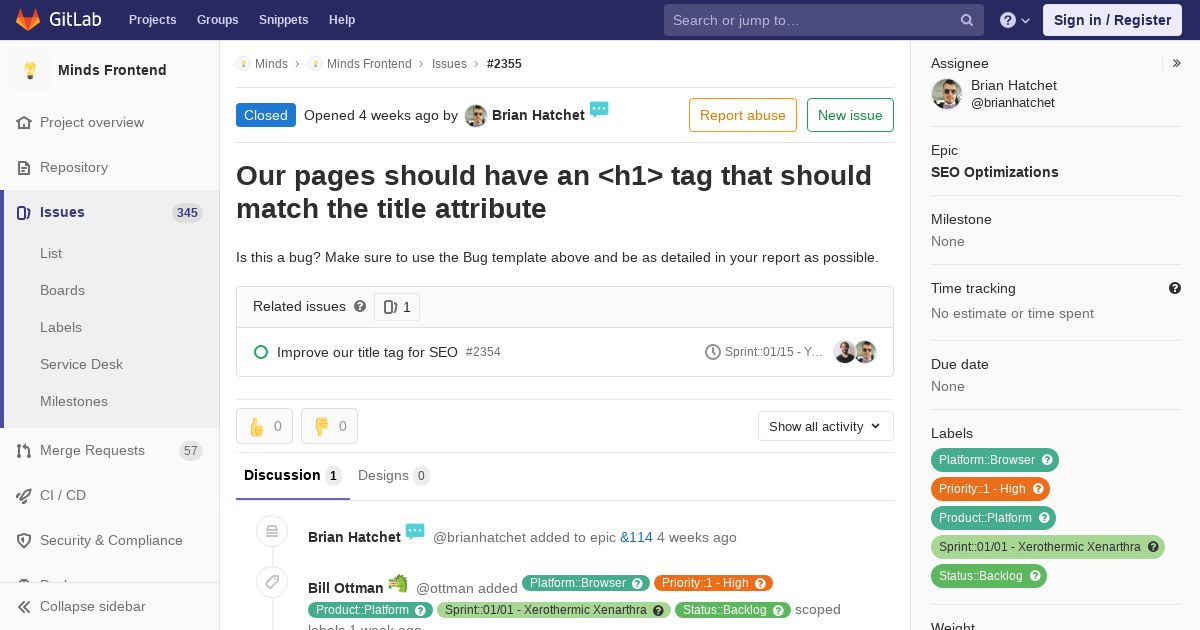Click the thumbs up emoji button
The image size is (1200, 630).
[x=264, y=426]
